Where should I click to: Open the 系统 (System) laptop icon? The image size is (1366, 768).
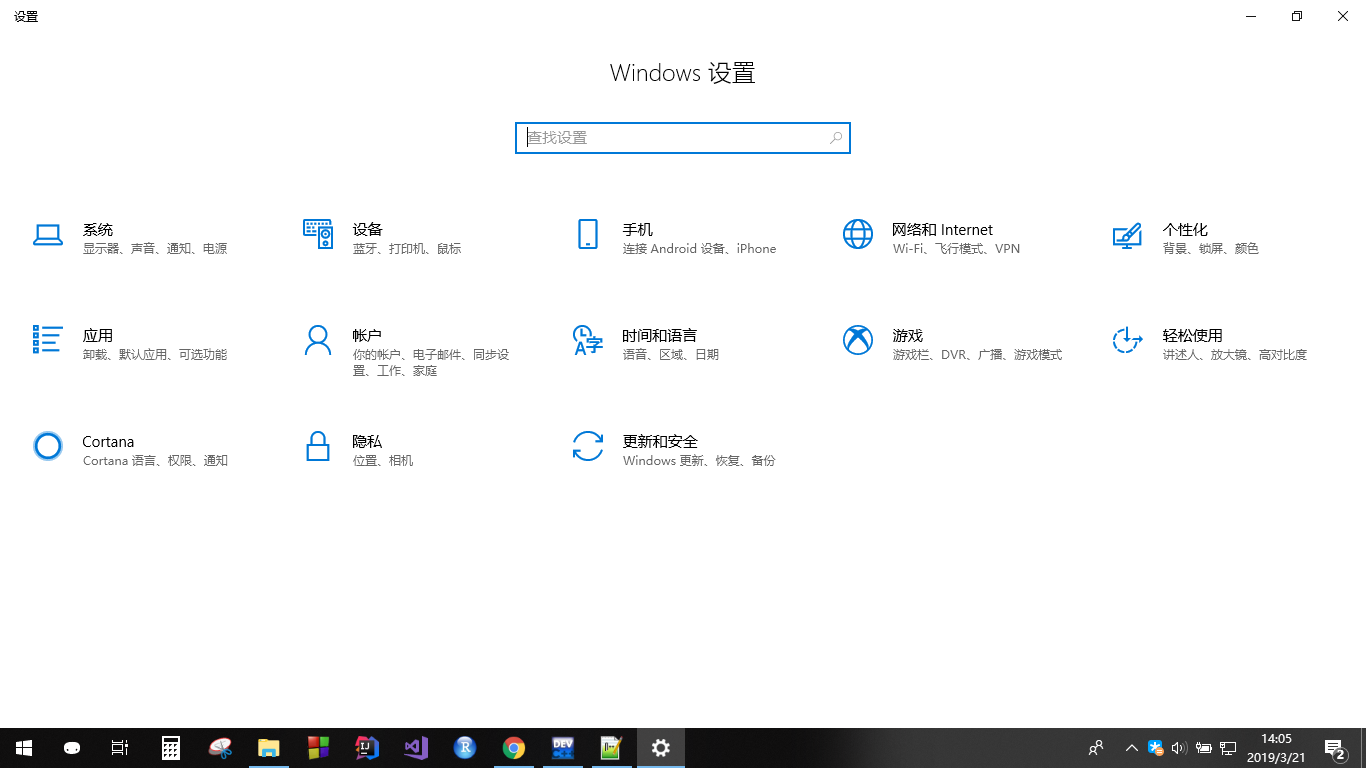click(x=48, y=234)
